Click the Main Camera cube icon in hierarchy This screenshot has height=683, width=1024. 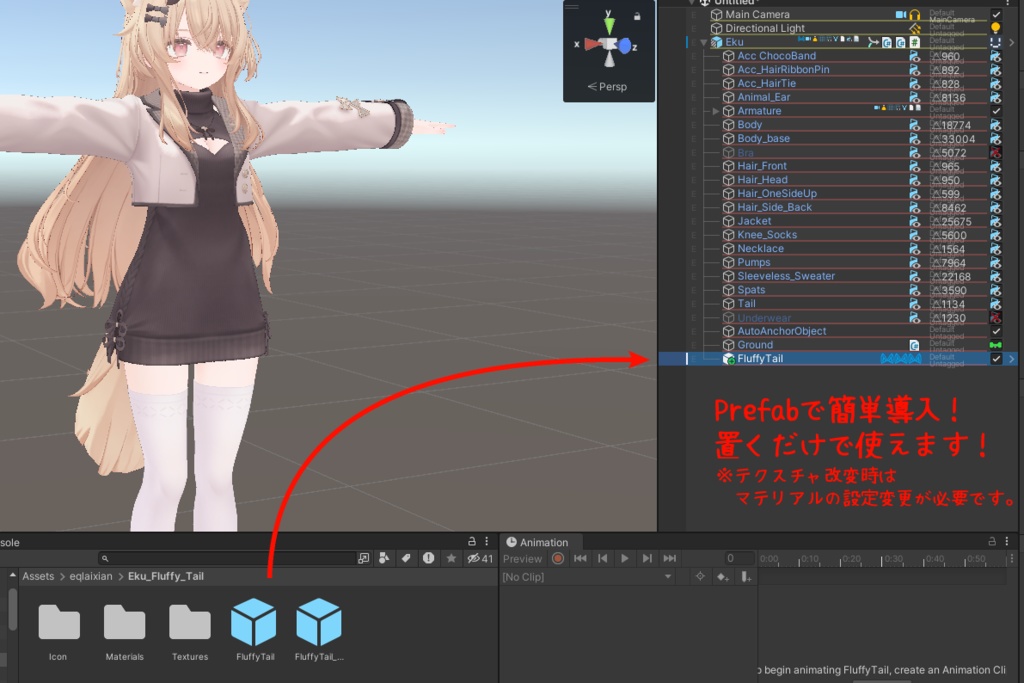click(716, 14)
